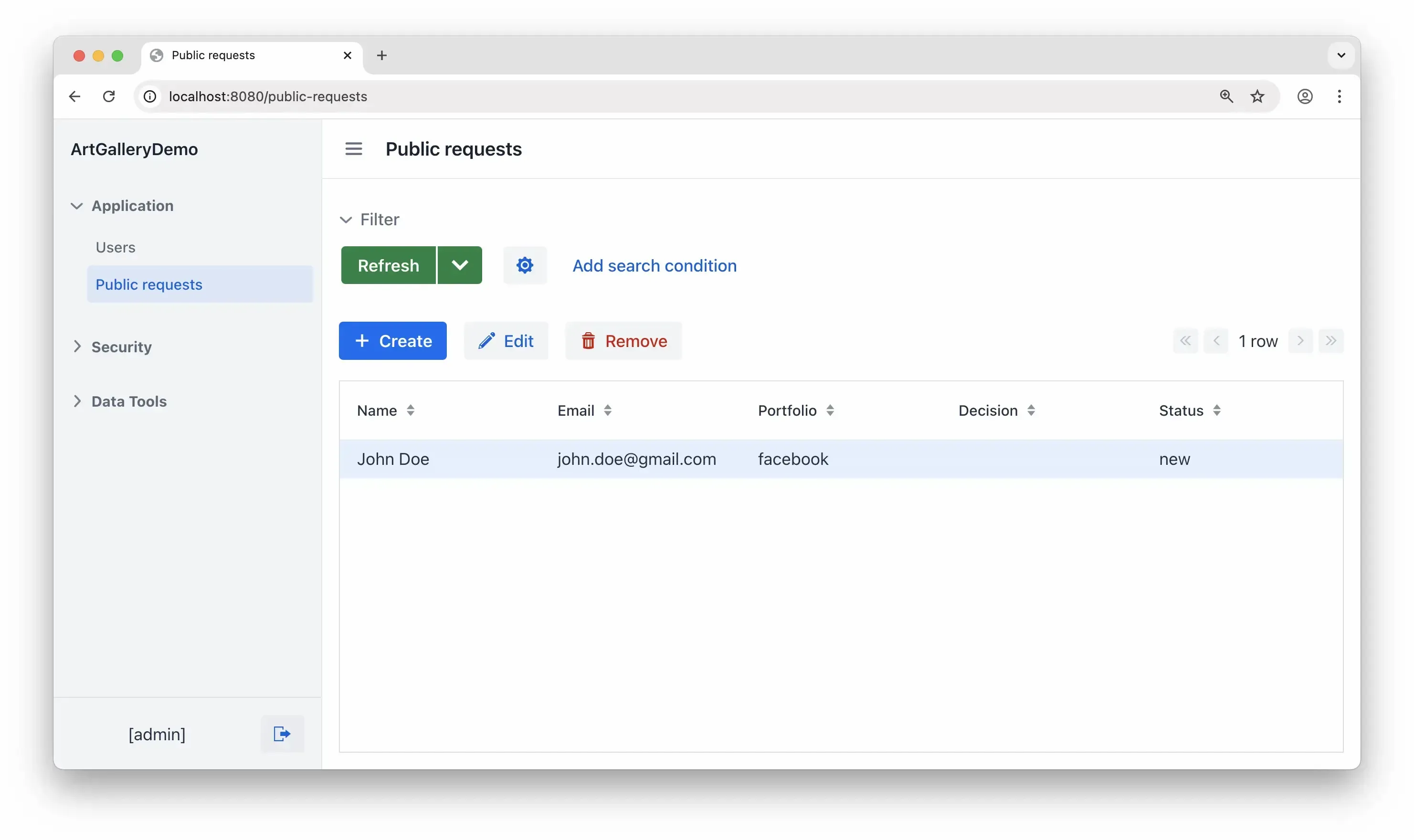Open Users in the sidebar
Image resolution: width=1414 pixels, height=840 pixels.
tap(116, 247)
